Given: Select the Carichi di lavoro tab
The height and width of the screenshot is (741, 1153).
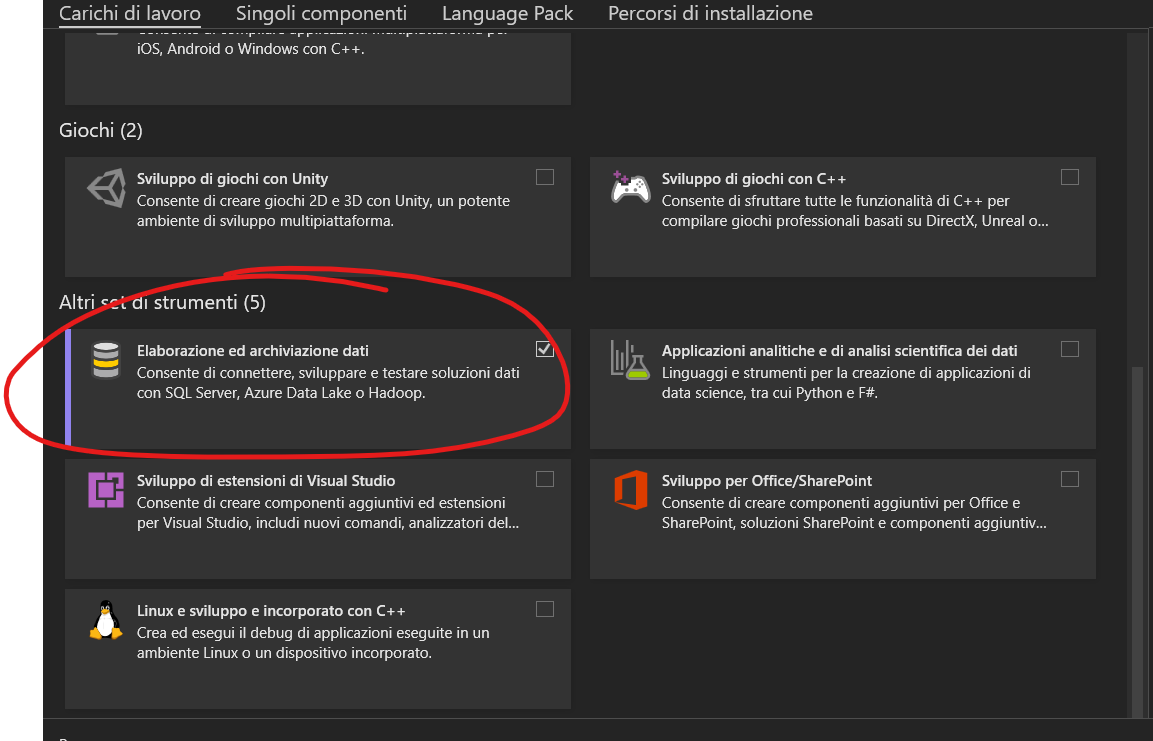Looking at the screenshot, I should tap(130, 13).
